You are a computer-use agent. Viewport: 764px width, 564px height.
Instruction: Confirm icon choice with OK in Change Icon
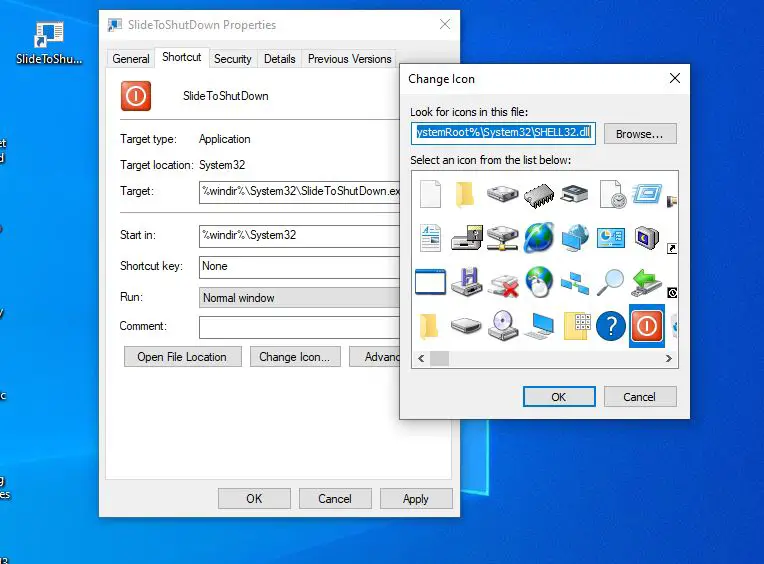tap(559, 396)
